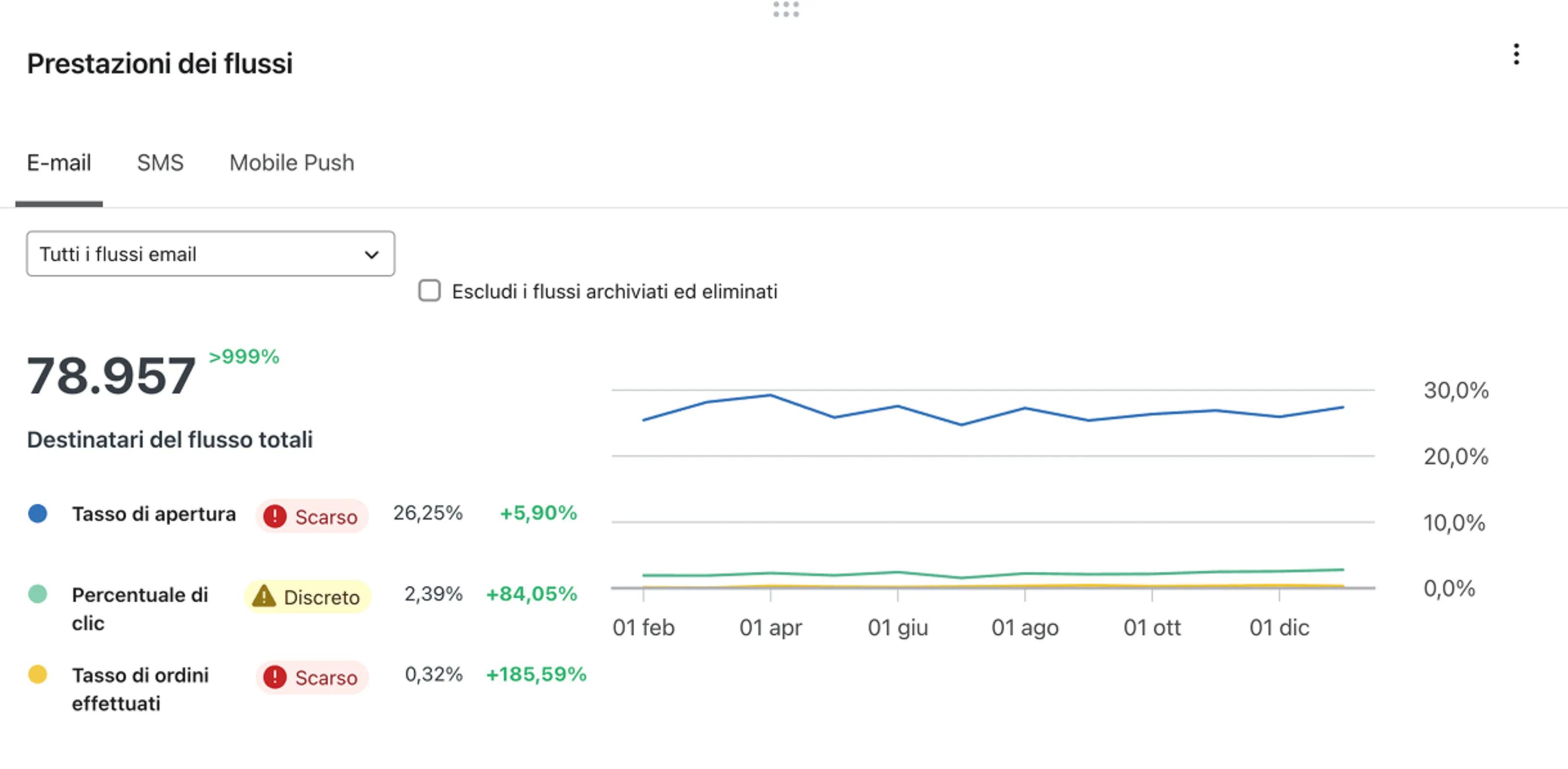Click the blue legend dot for Tasso di apertura
The width and height of the screenshot is (1568, 769).
[x=38, y=513]
